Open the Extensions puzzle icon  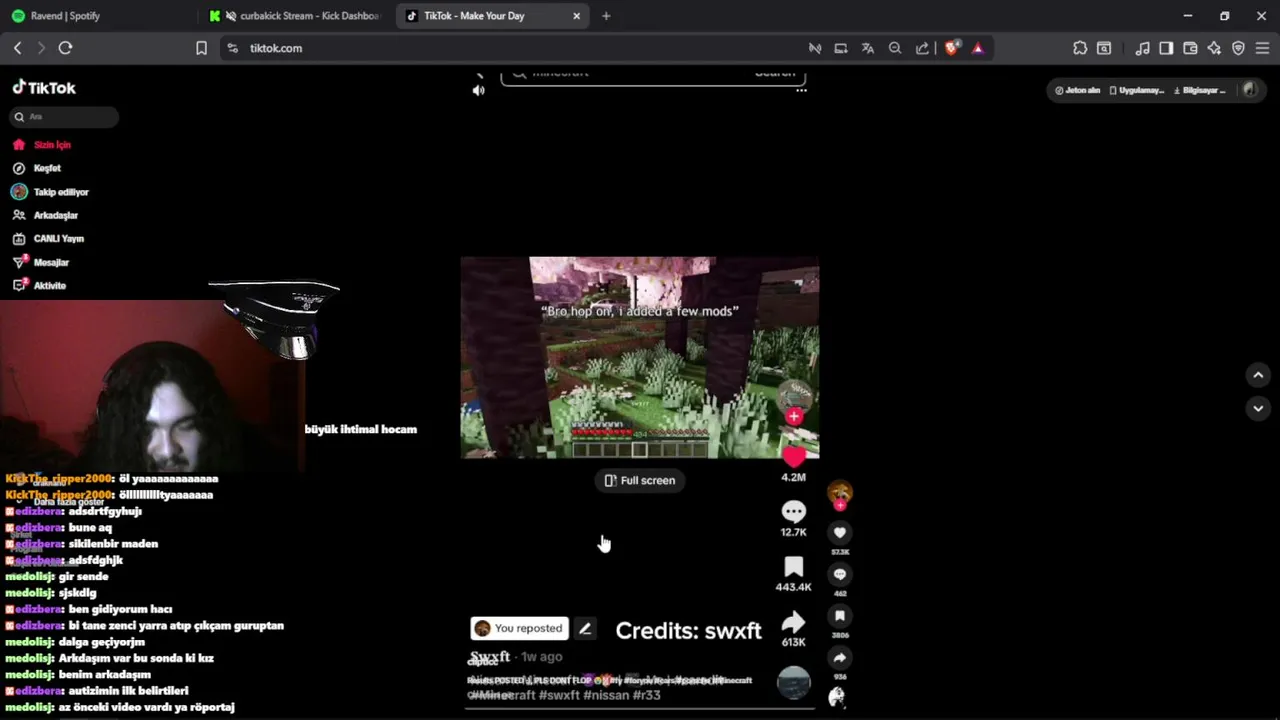[1080, 48]
